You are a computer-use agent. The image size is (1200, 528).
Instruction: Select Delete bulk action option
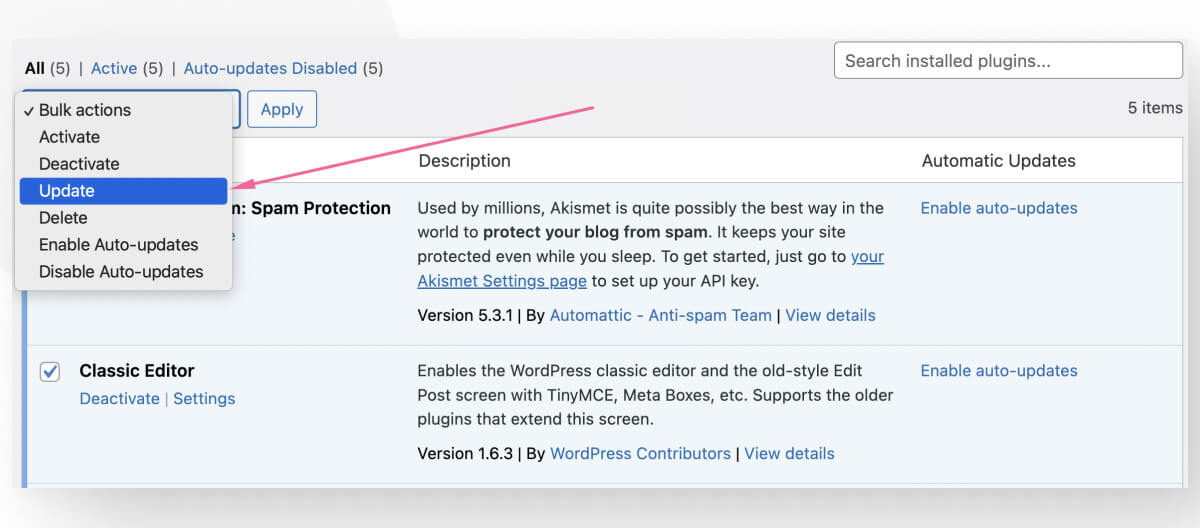pyautogui.click(x=63, y=218)
